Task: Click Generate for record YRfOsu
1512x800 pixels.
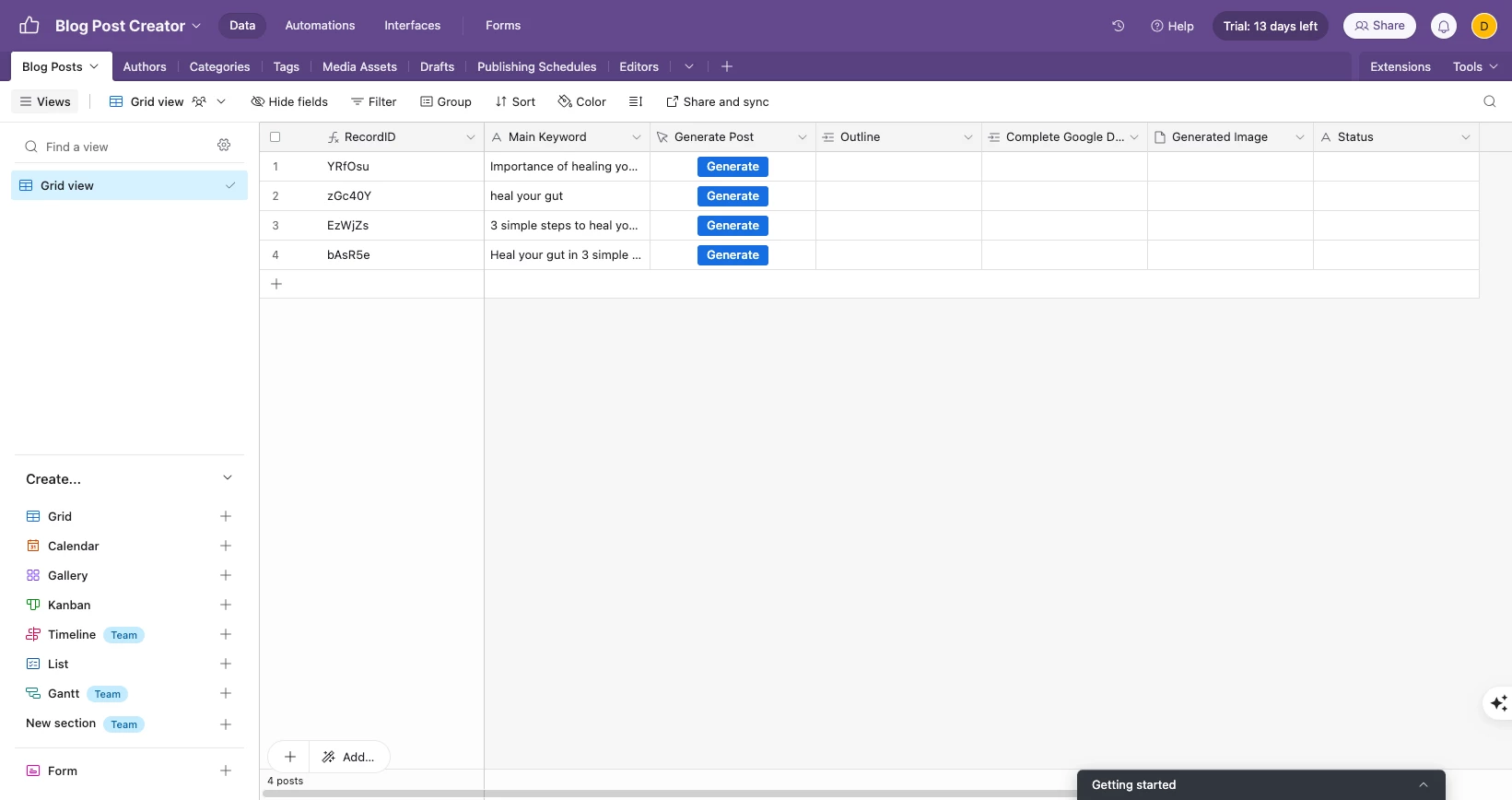Action: [x=733, y=167]
